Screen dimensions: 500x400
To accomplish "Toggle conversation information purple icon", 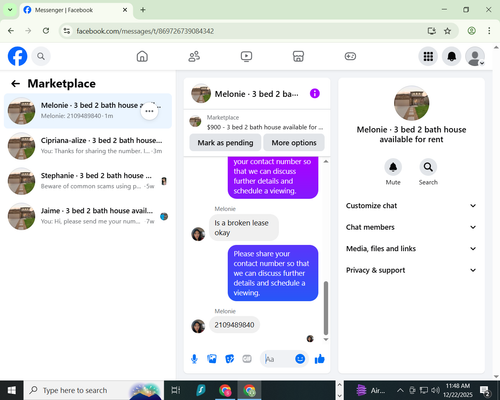I will point(315,93).
